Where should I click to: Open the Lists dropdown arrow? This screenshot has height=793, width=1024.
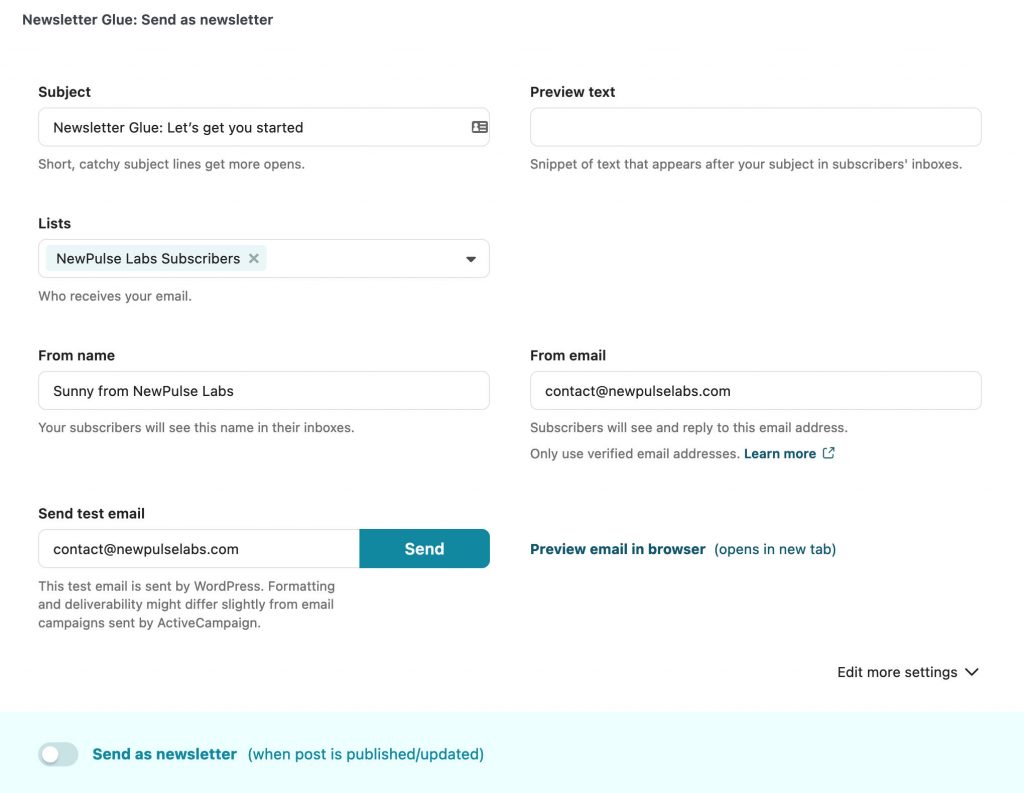click(x=471, y=259)
